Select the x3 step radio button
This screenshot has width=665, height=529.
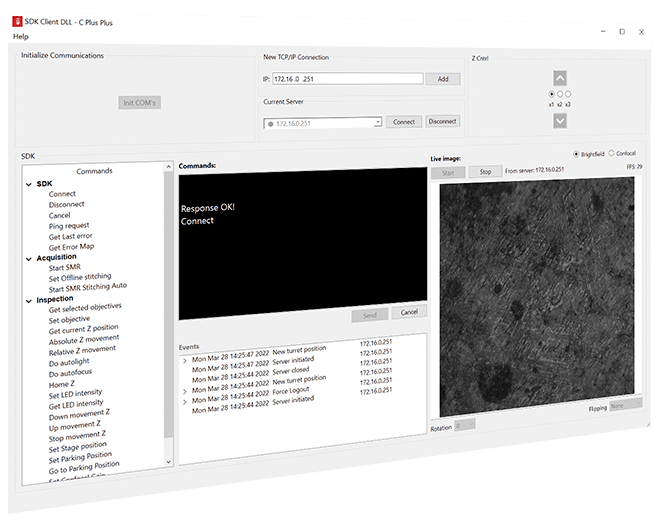[568, 94]
